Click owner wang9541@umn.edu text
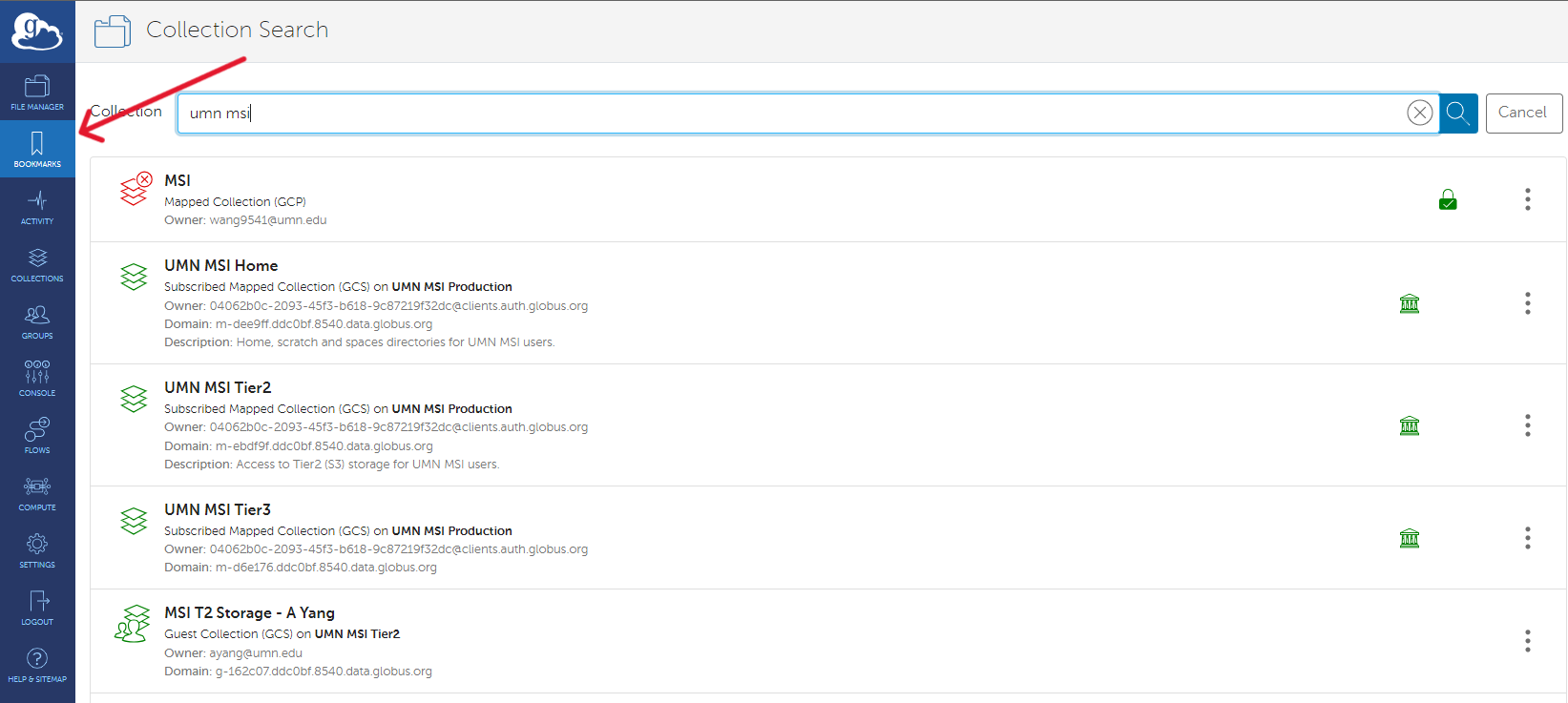The image size is (1568, 703). (x=268, y=220)
